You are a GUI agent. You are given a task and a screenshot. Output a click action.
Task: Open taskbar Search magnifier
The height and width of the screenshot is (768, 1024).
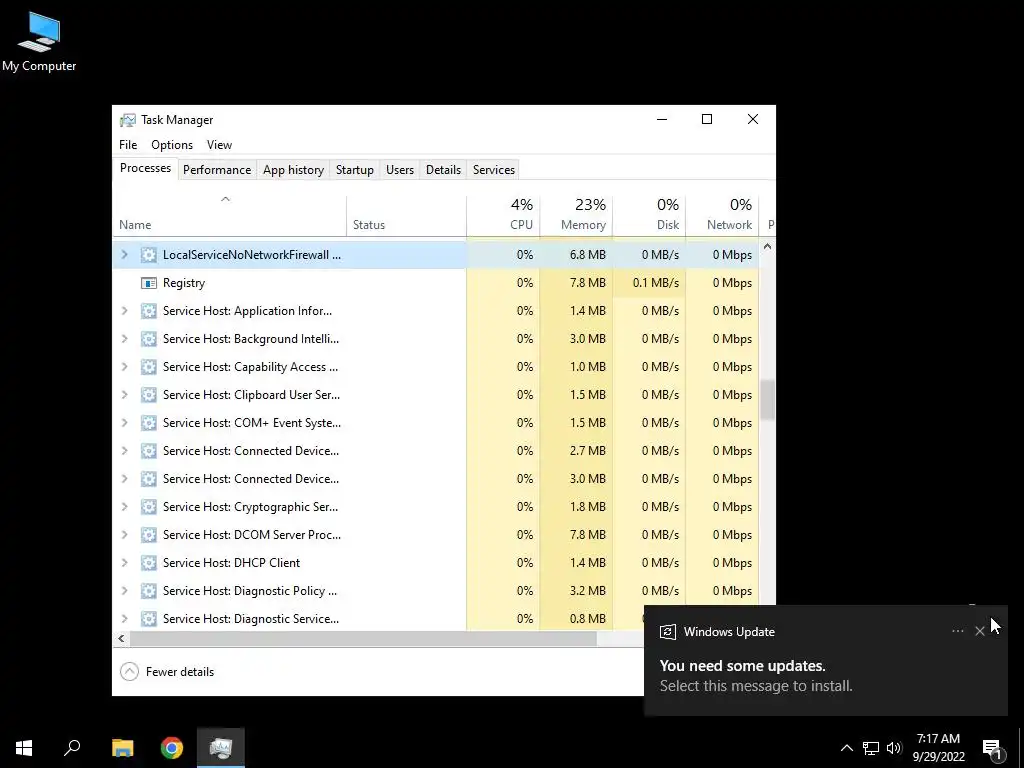click(x=72, y=748)
